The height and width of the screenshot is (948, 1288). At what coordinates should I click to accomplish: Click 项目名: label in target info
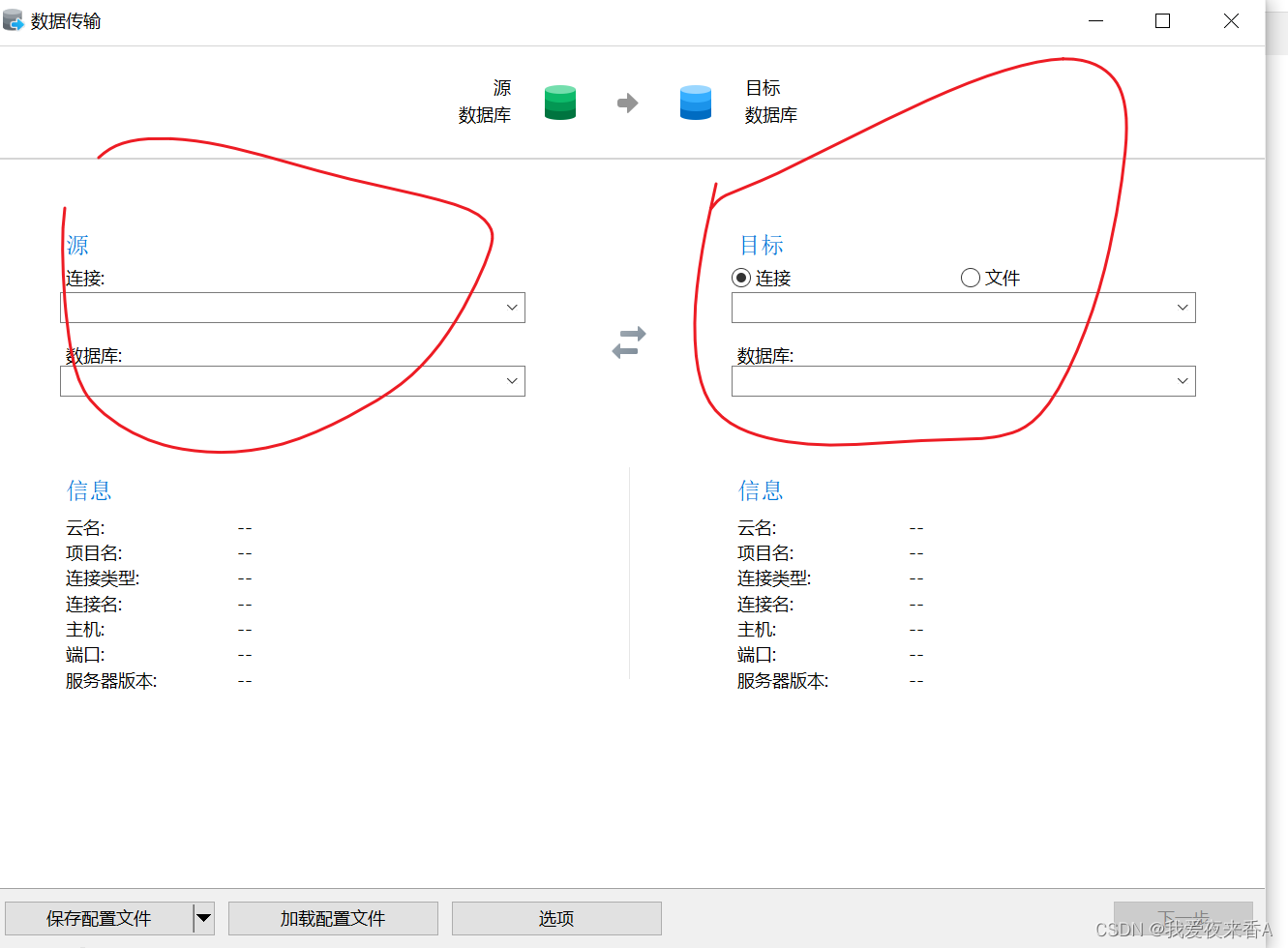click(x=765, y=553)
